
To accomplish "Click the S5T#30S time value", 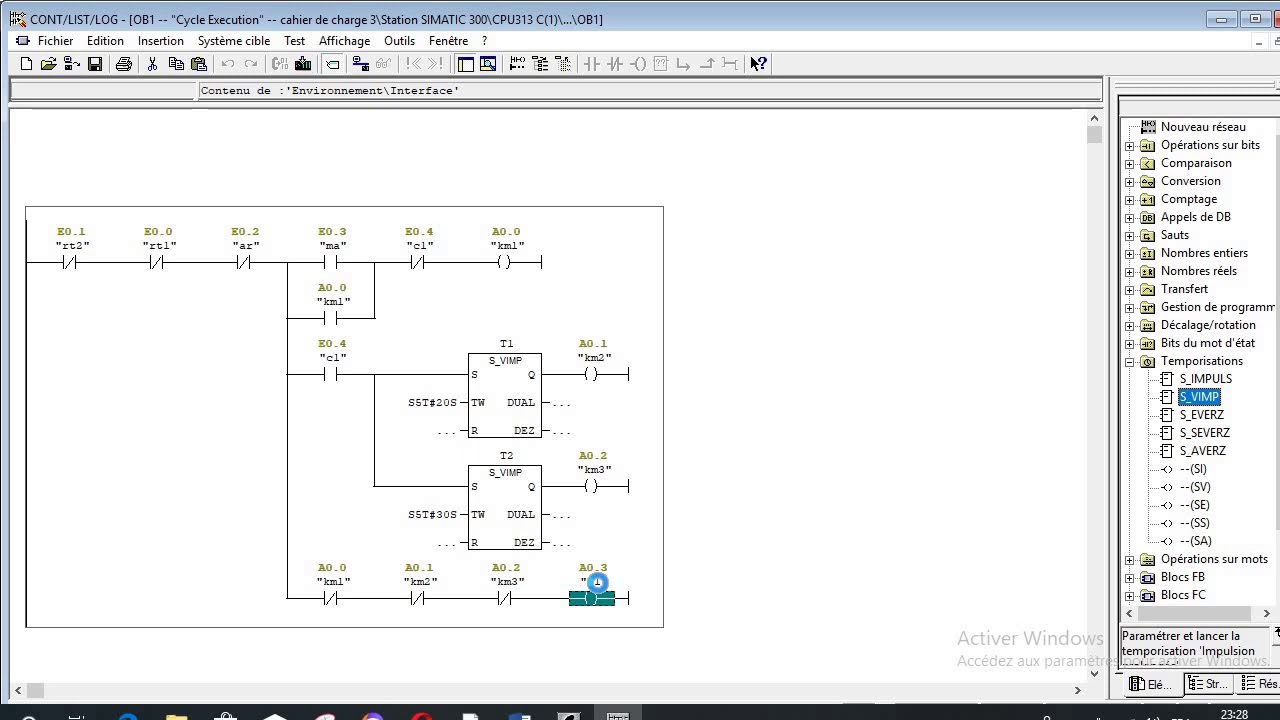I will click(432, 515).
